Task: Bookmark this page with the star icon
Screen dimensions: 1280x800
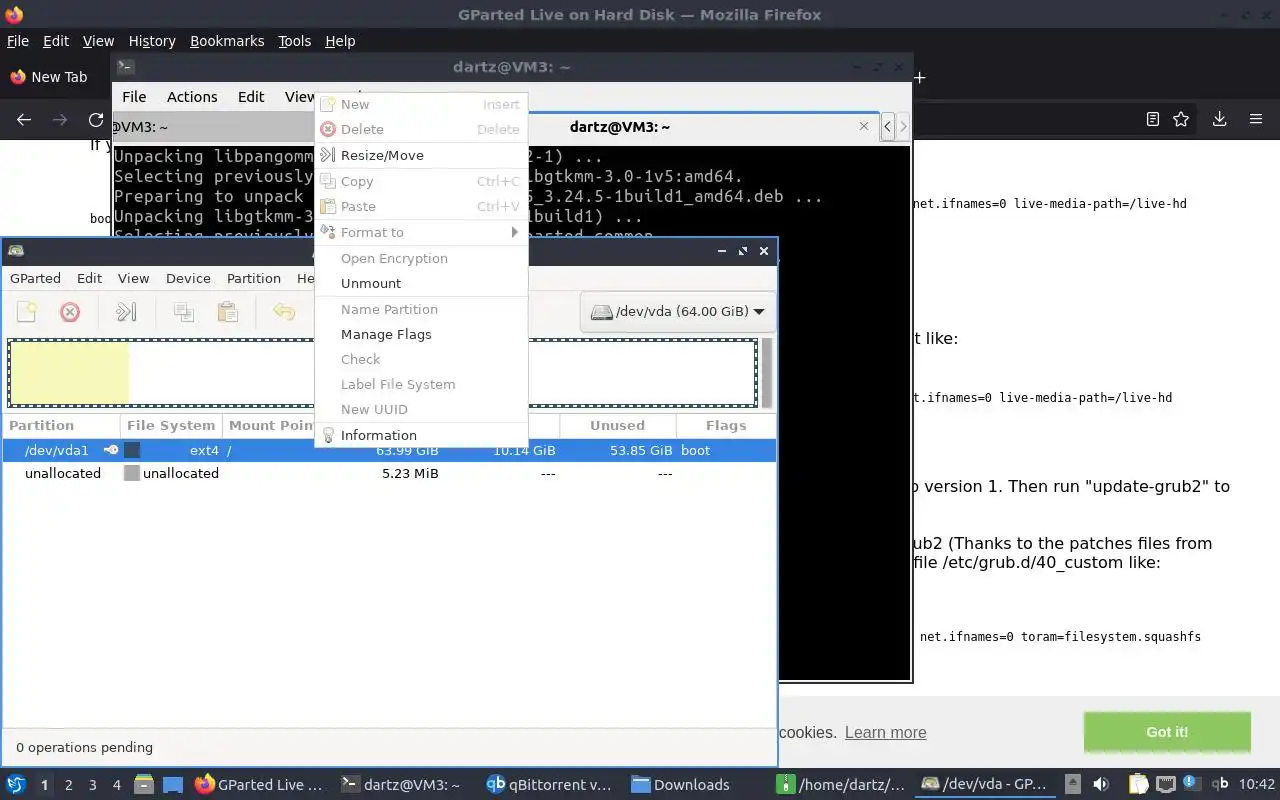Action: pos(1181,119)
